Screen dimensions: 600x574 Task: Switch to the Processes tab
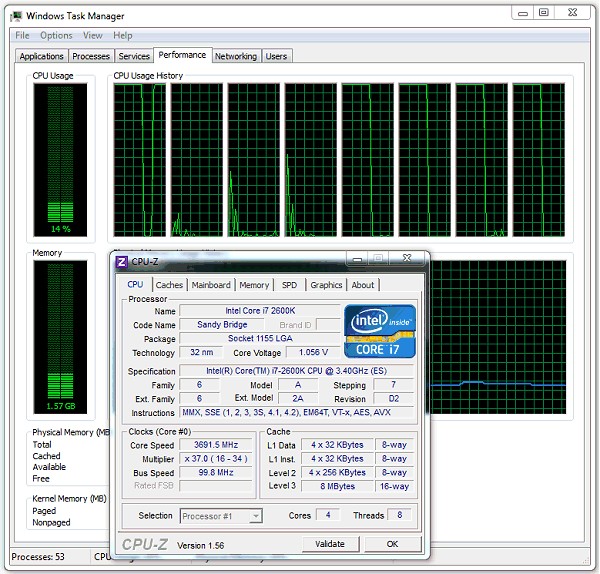pyautogui.click(x=91, y=56)
